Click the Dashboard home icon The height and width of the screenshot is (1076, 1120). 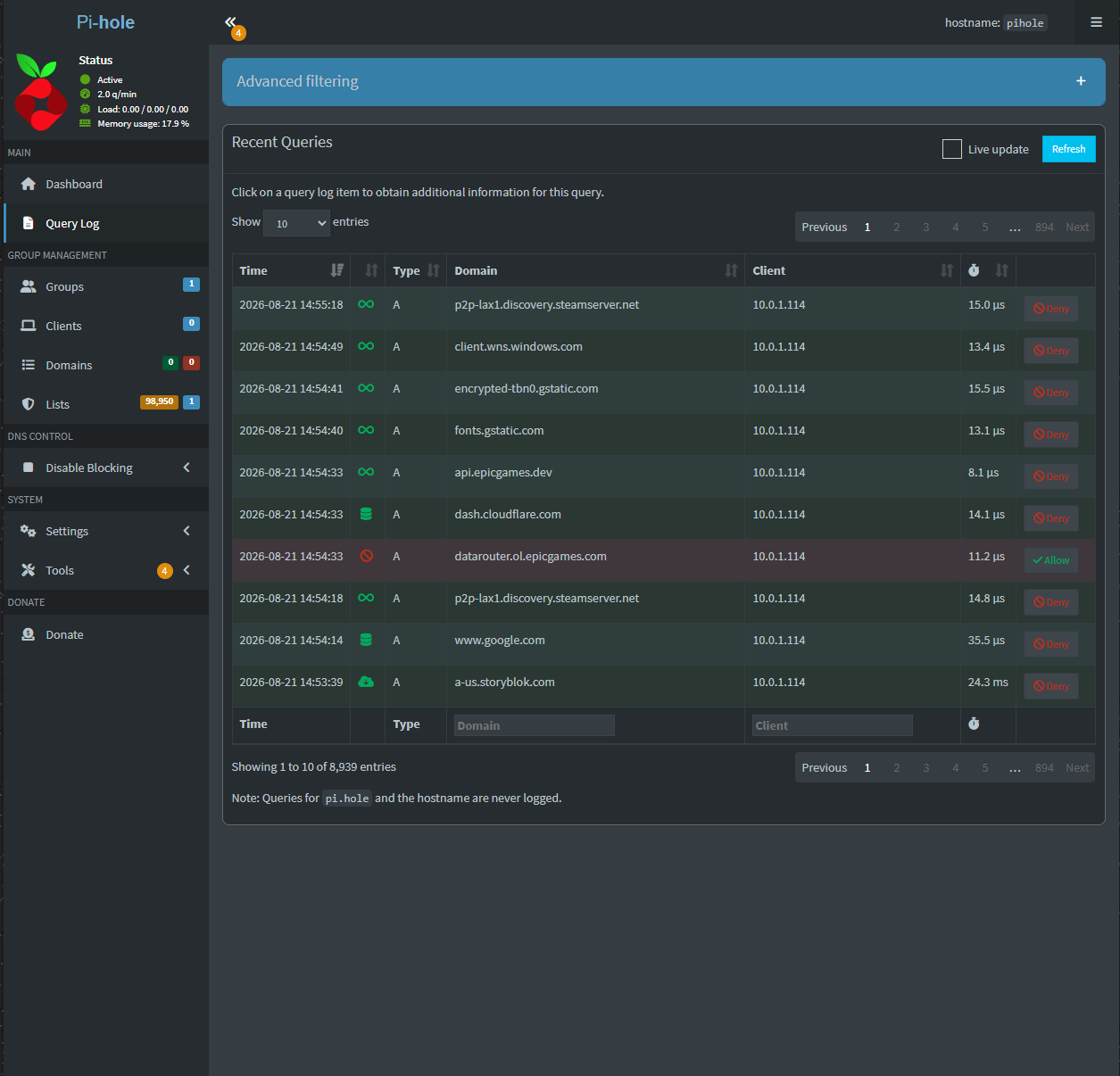[x=29, y=184]
